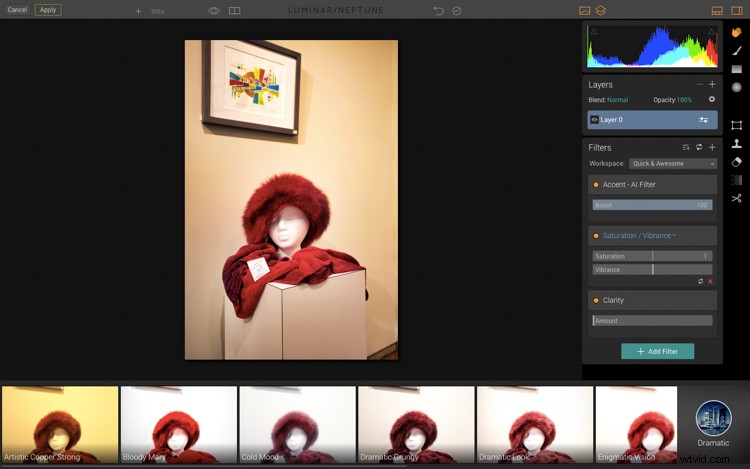This screenshot has height=469, width=750.
Task: Click the zoom in plus icon
Action: click(x=138, y=11)
